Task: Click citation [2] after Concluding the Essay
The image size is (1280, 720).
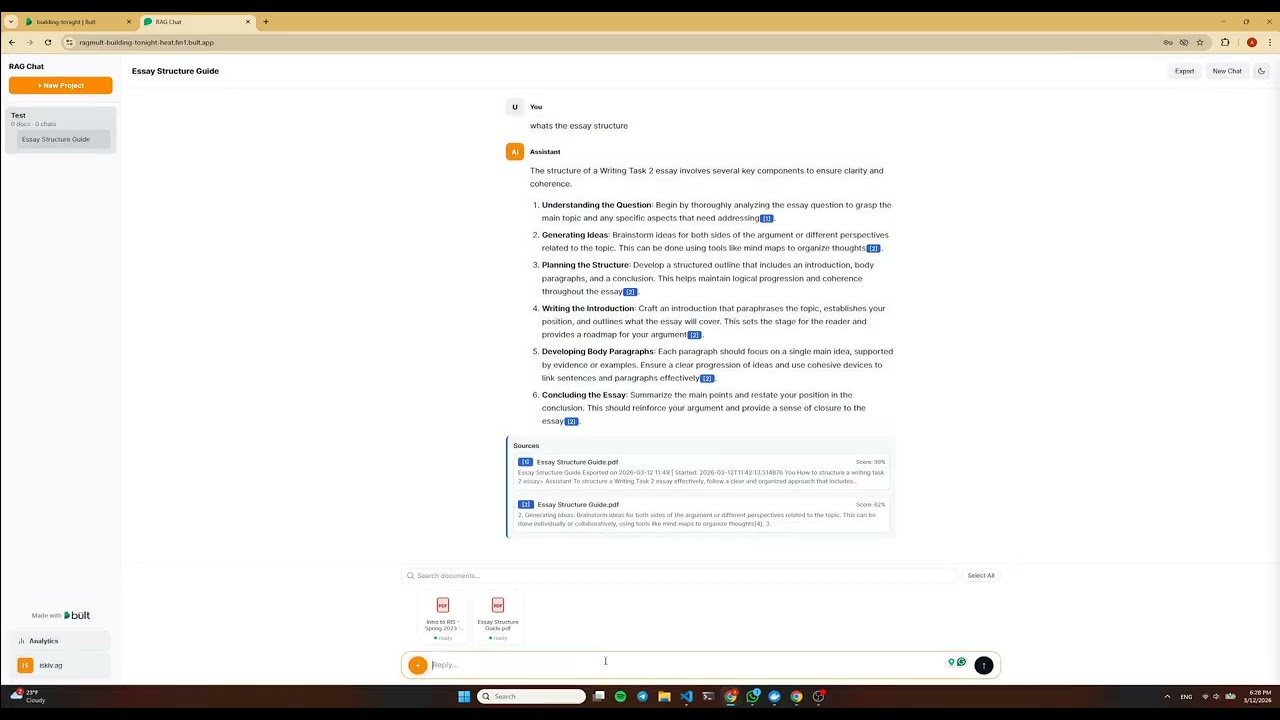Action: (x=571, y=422)
